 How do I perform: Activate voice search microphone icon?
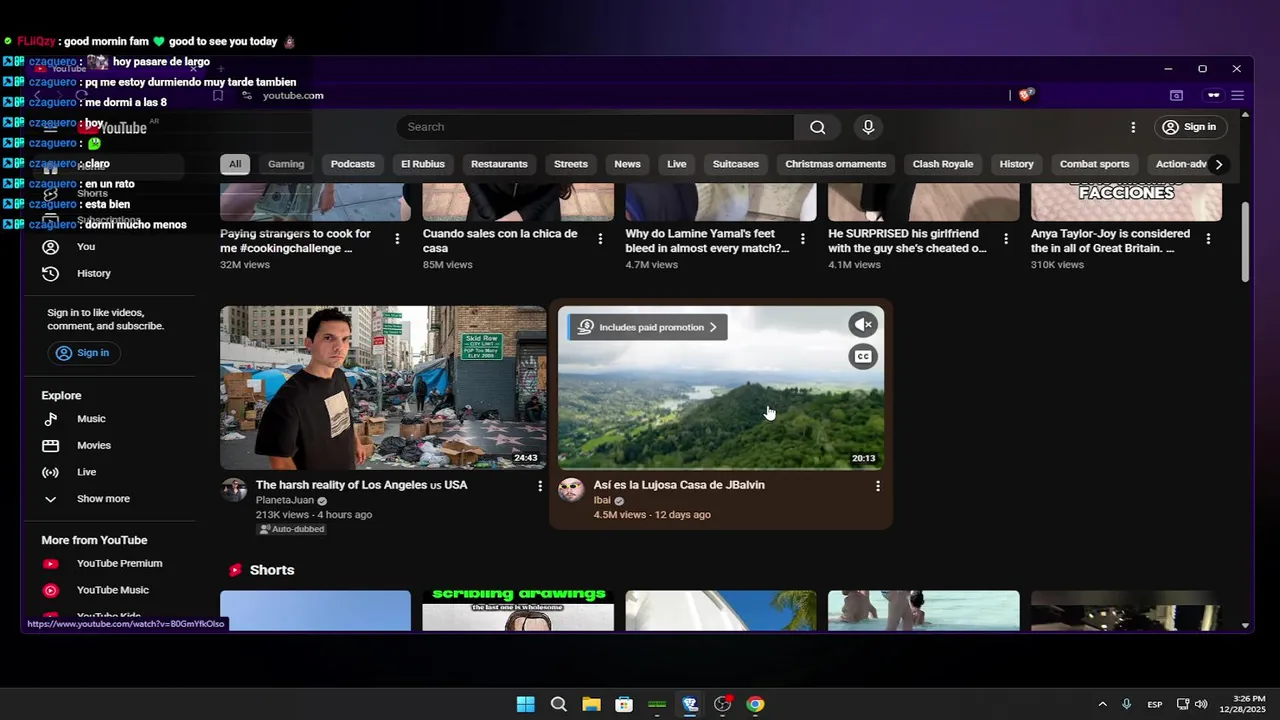coord(868,127)
